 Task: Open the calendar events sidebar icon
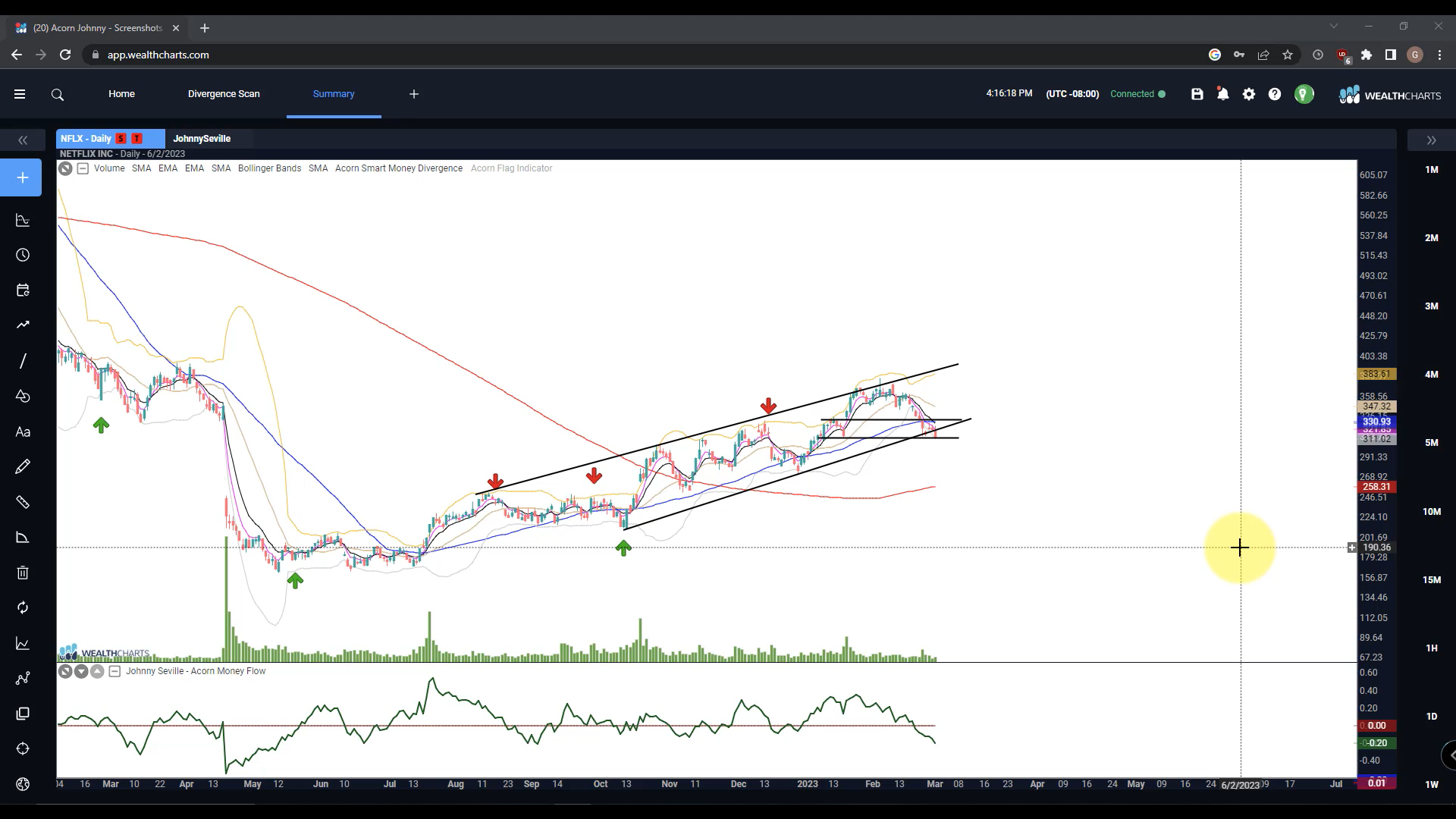23,290
